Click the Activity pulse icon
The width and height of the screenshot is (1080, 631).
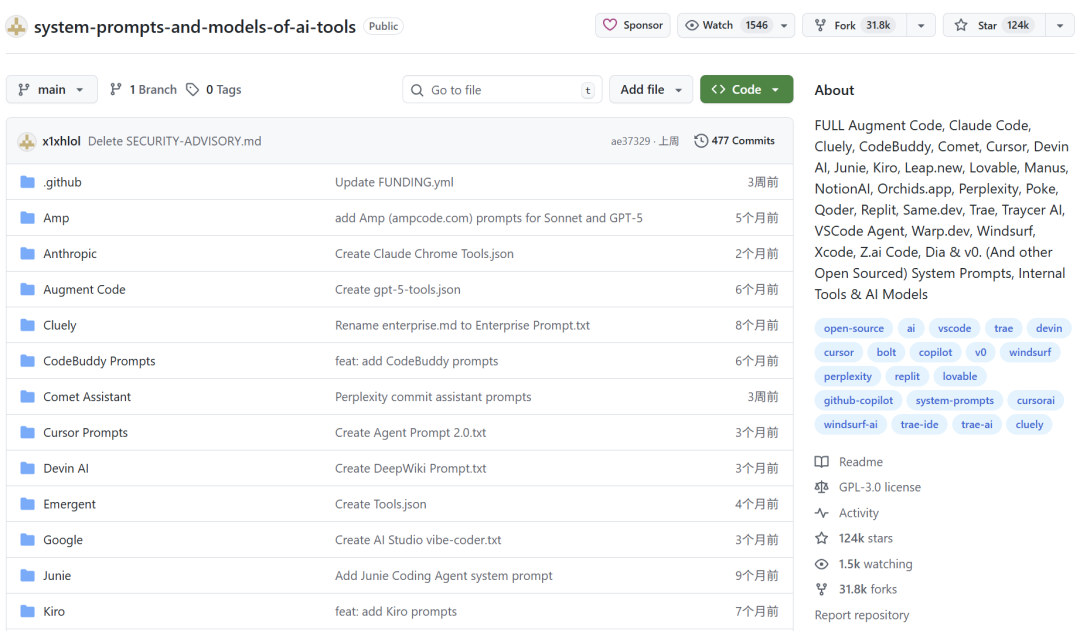pyautogui.click(x=822, y=513)
